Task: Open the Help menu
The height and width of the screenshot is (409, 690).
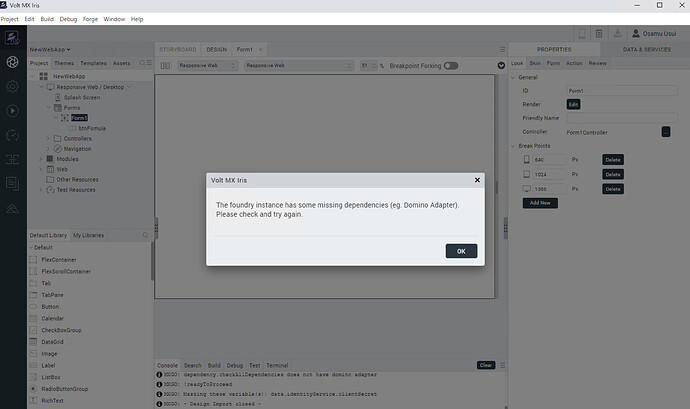Action: point(137,19)
